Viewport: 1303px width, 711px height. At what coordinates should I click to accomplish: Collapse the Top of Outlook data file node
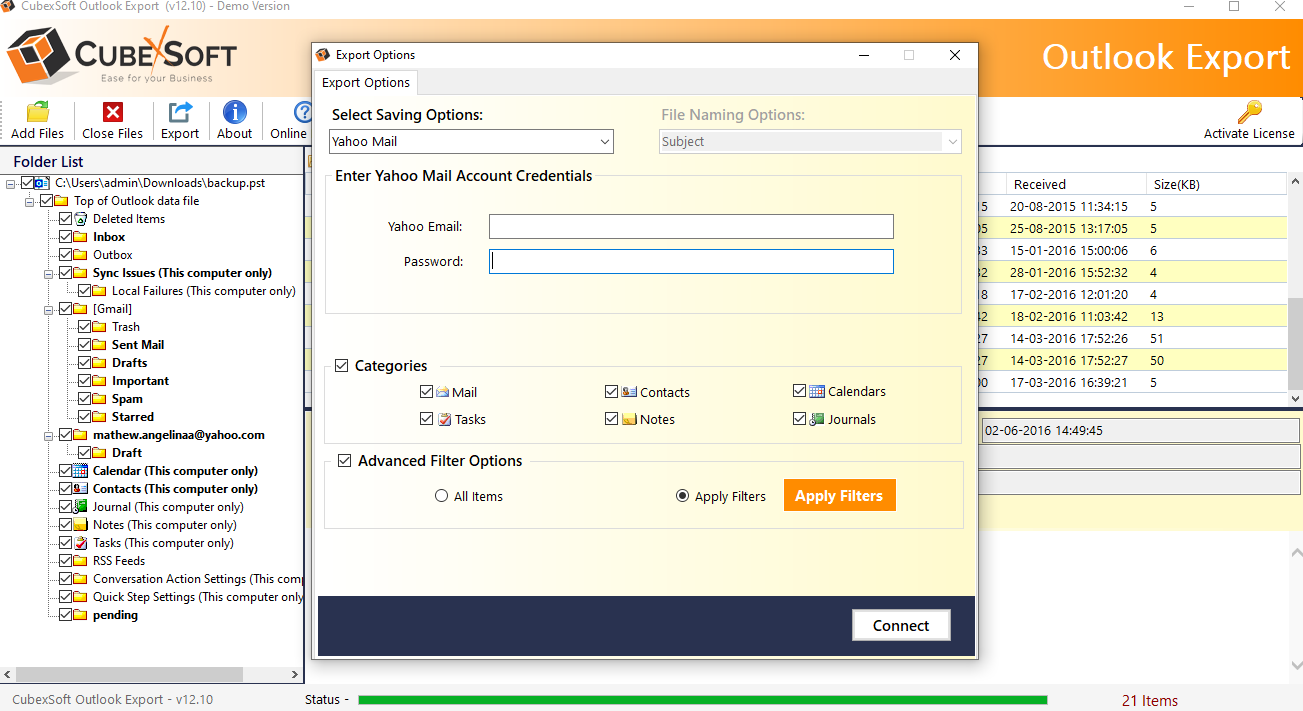pos(30,201)
